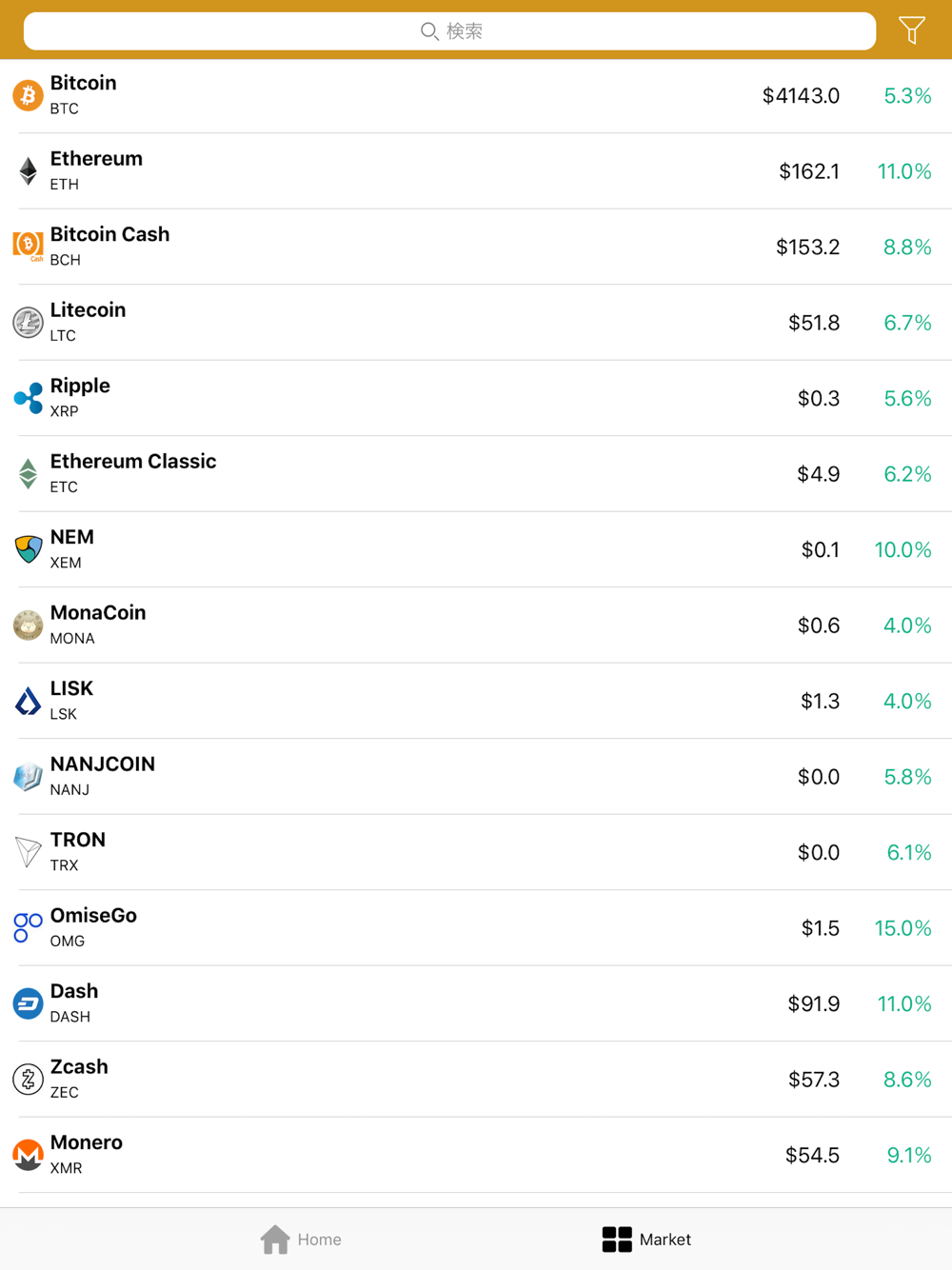
Task: Tap the Monero orange logo icon
Action: (28, 1155)
